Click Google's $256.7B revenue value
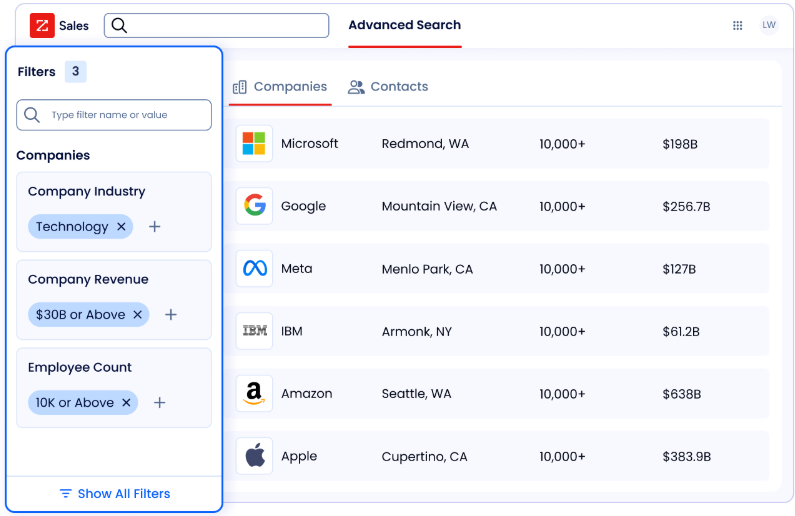Screen dimensions: 795x516 coord(686,207)
